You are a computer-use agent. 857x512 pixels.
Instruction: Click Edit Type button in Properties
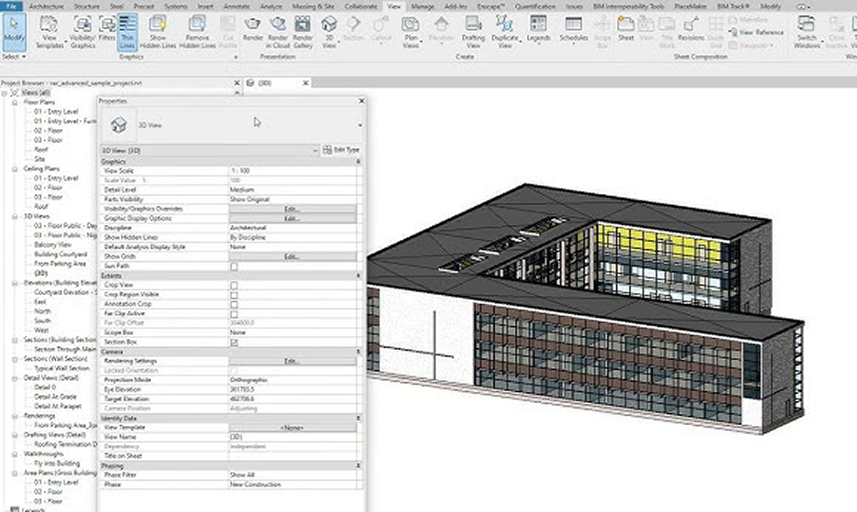[x=342, y=150]
